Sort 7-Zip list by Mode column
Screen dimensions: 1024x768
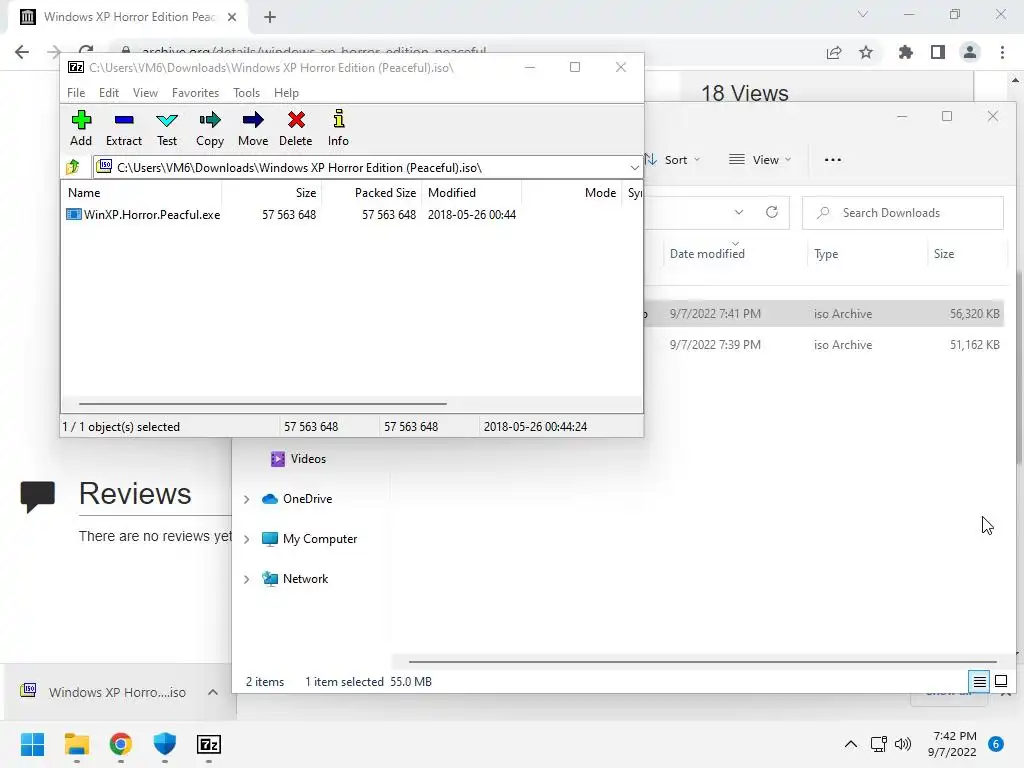click(x=571, y=193)
